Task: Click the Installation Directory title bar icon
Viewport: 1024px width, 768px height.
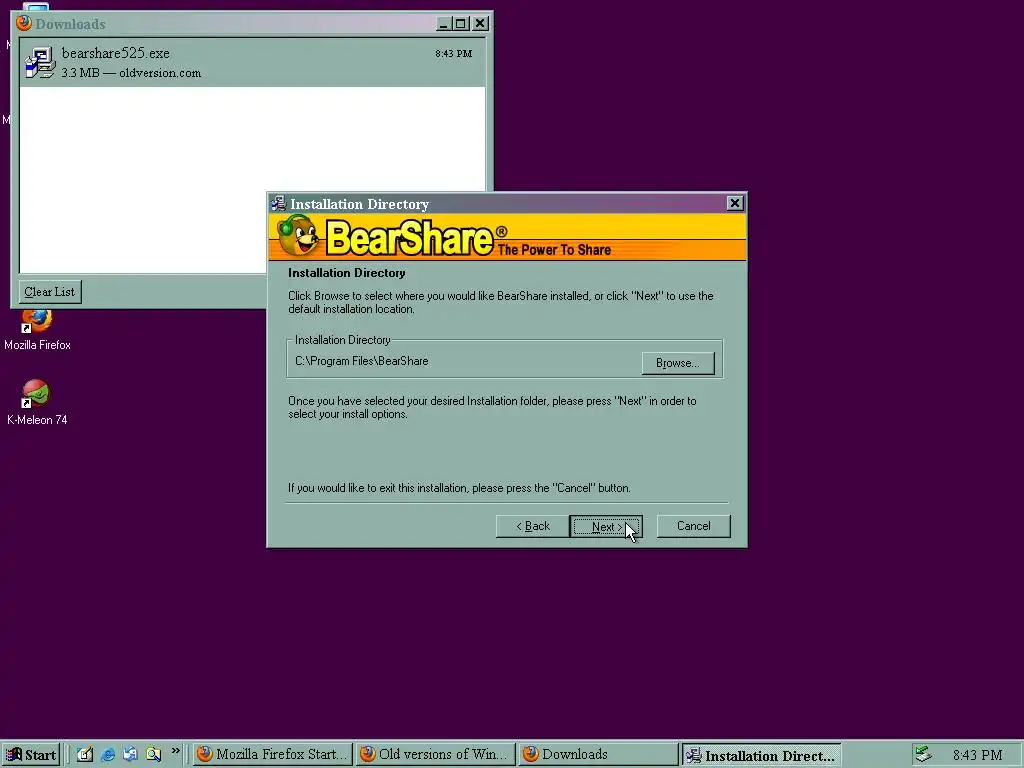Action: coord(279,204)
